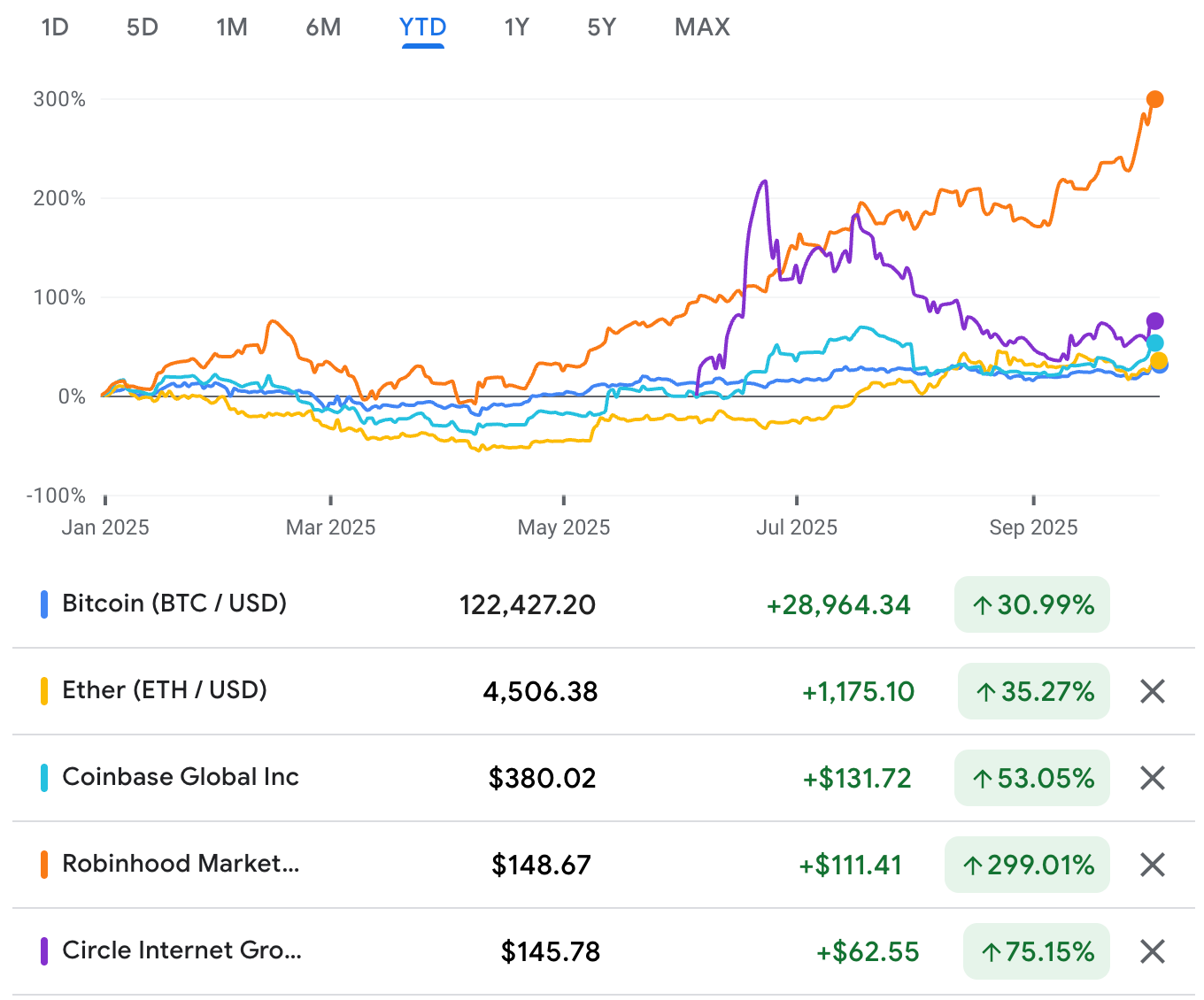Open Coinbase Global Inc quote

[181, 777]
